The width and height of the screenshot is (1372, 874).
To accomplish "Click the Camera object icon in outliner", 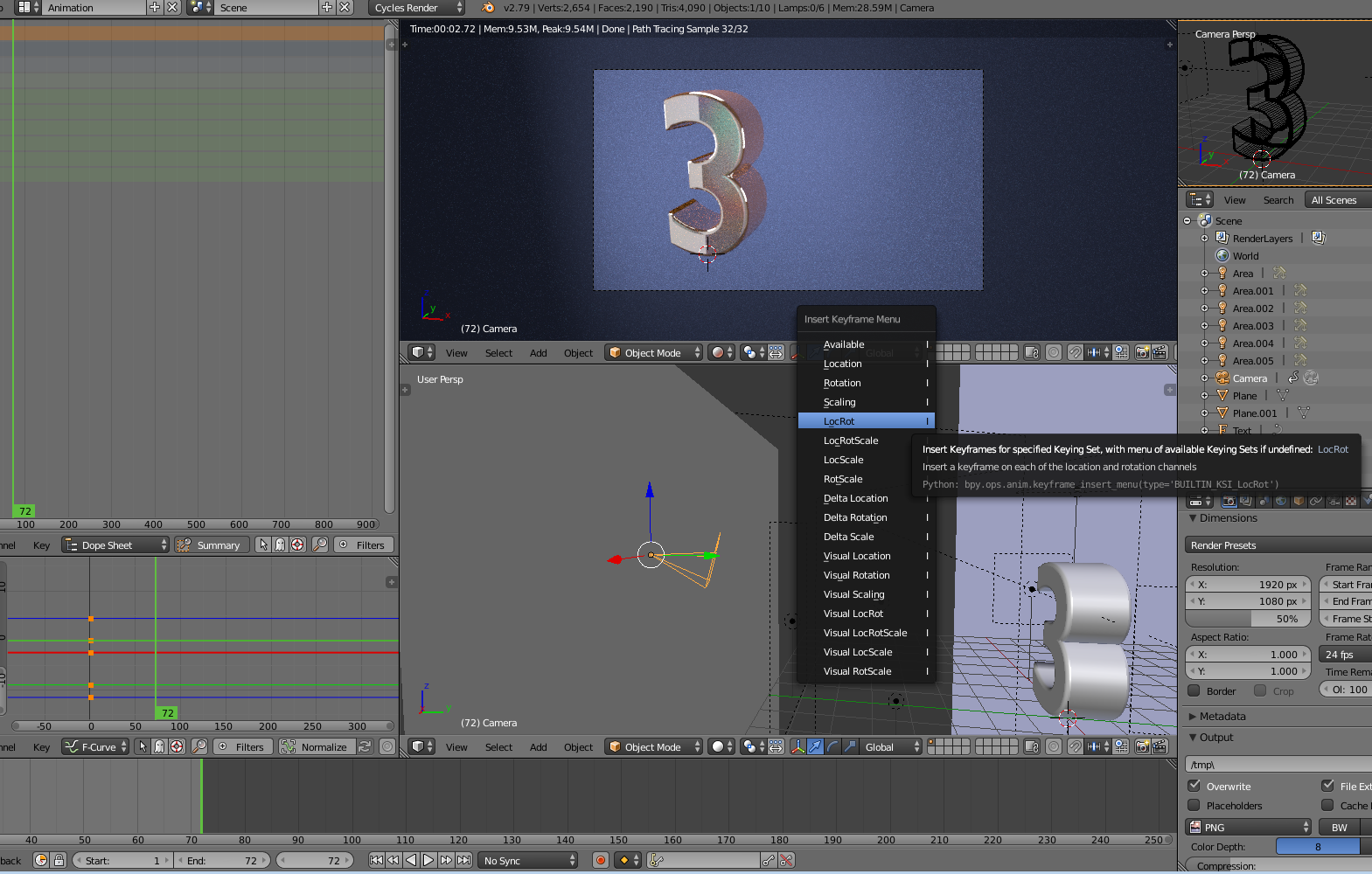I will pyautogui.click(x=1222, y=378).
